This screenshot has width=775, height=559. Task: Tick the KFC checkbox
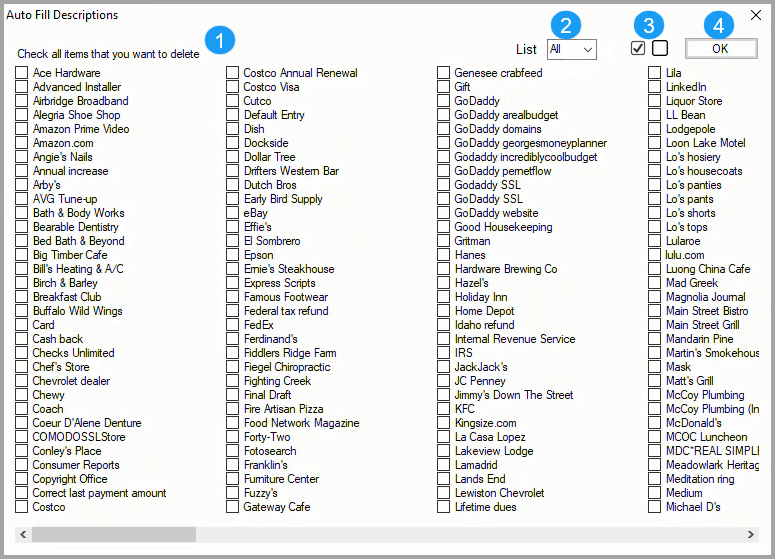pyautogui.click(x=443, y=409)
